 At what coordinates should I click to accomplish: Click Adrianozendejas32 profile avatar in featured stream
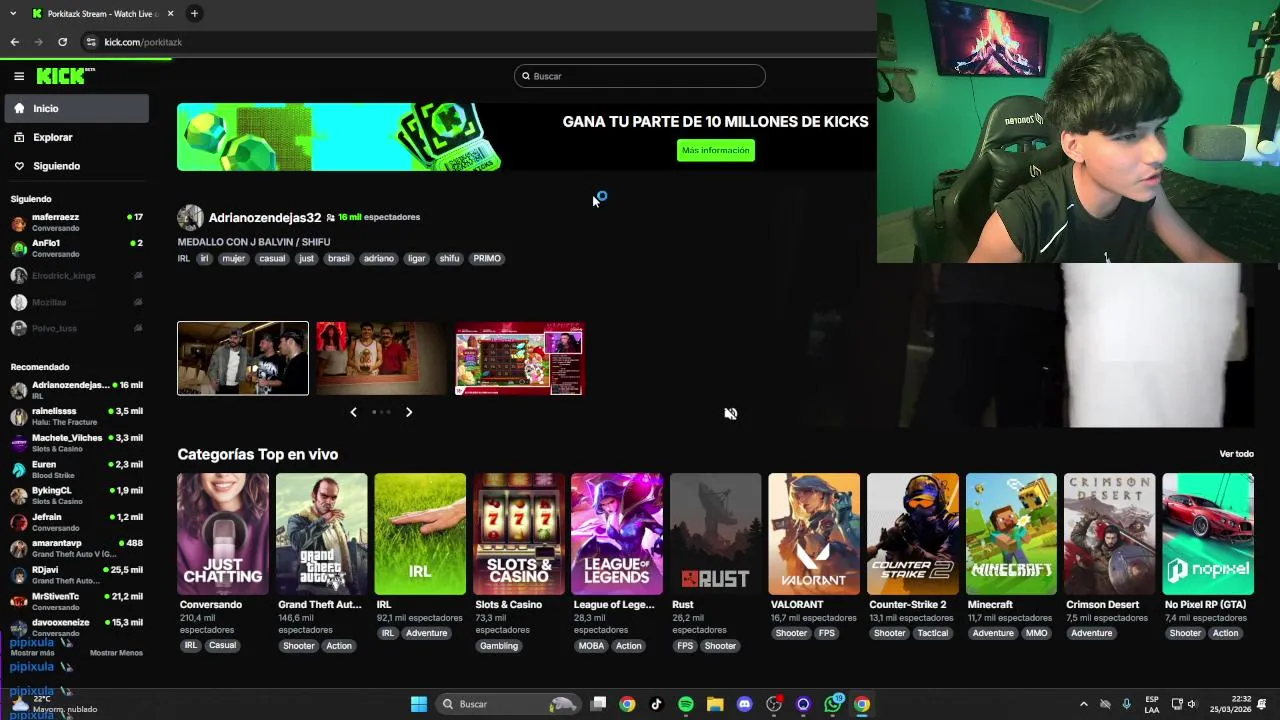190,217
